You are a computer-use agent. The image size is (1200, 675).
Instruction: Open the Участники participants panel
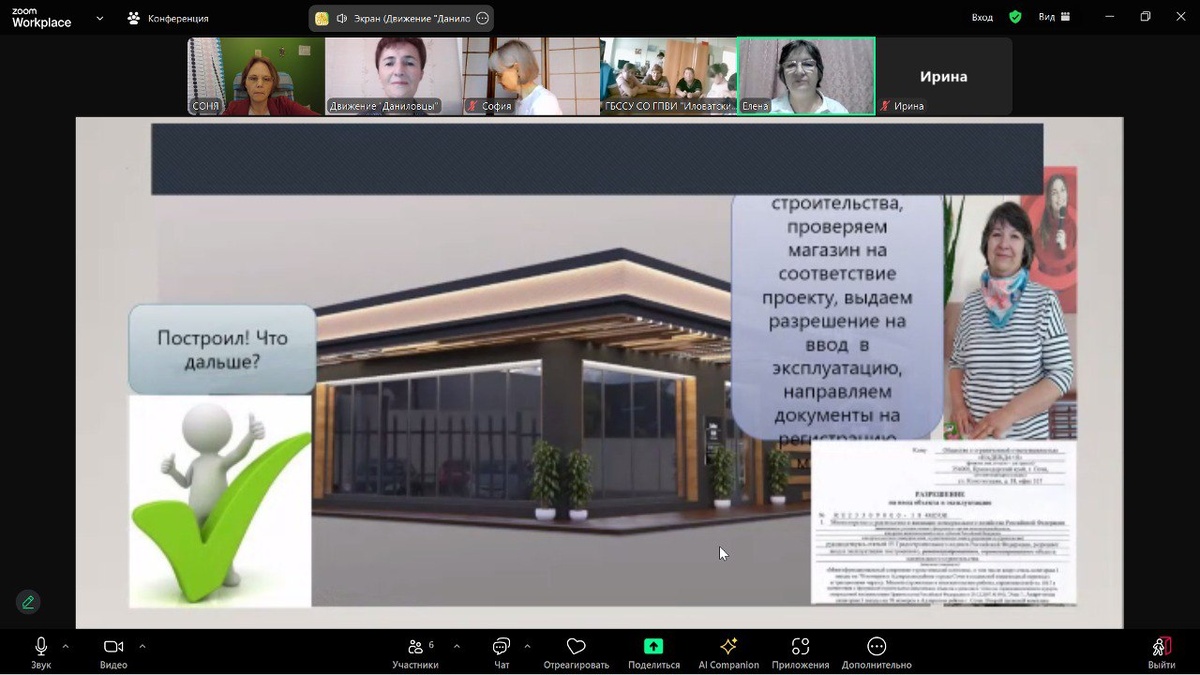pyautogui.click(x=415, y=646)
